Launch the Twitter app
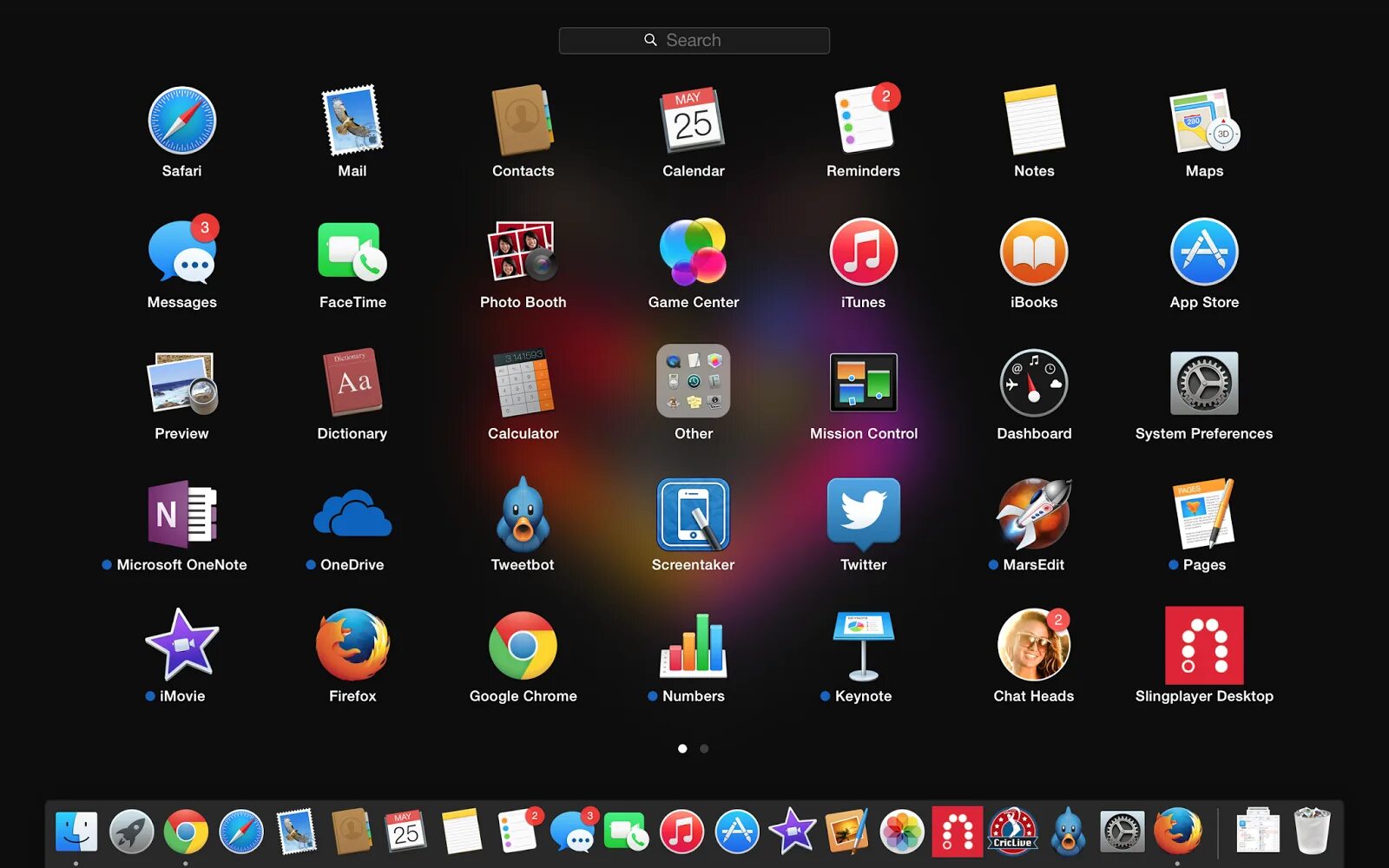1389x868 pixels. [864, 514]
